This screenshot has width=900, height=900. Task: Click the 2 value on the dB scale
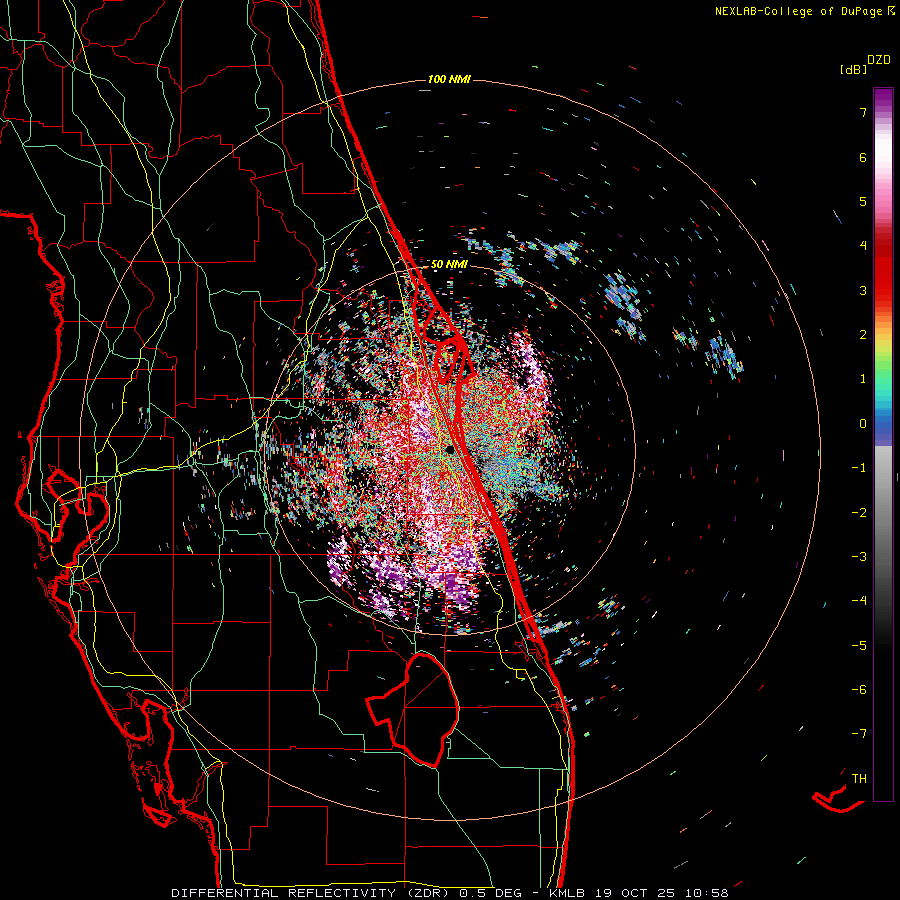[x=863, y=335]
